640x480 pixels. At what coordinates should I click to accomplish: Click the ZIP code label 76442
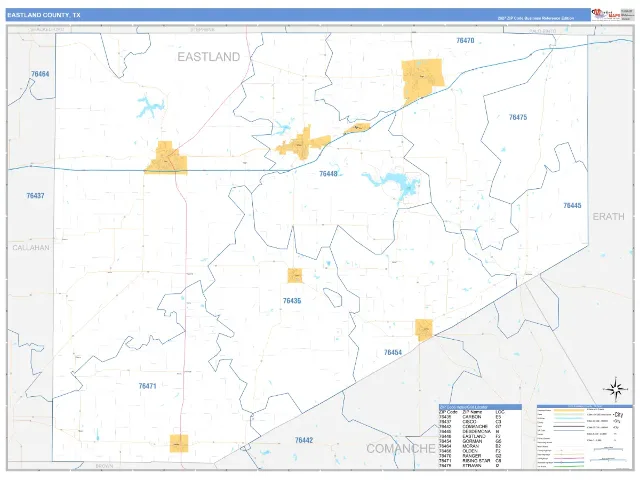pos(304,440)
